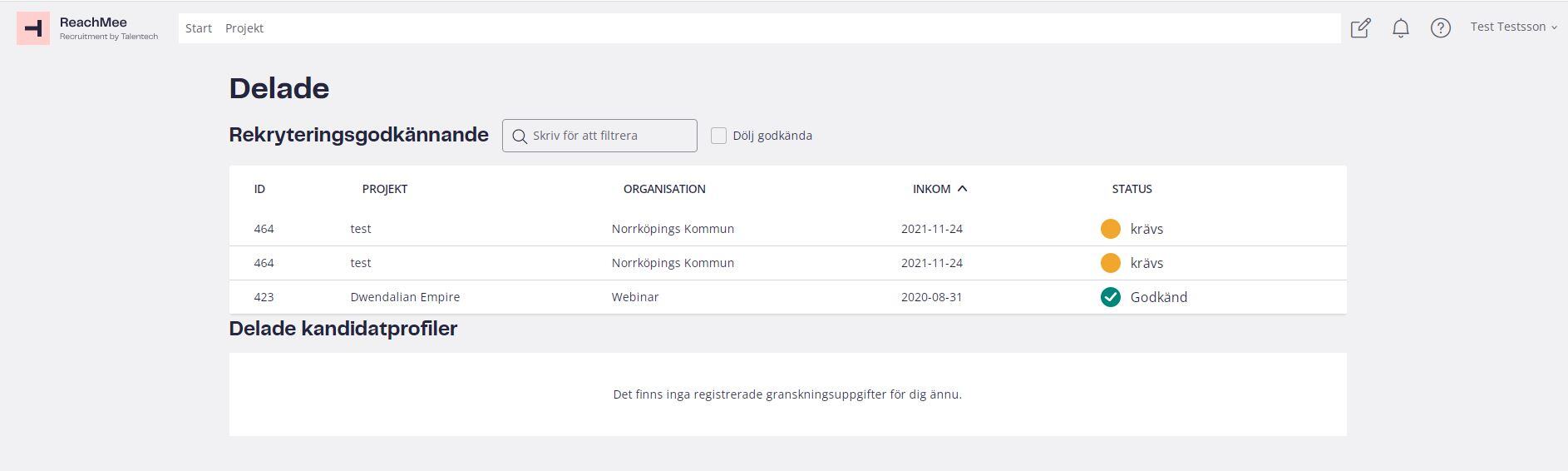Image resolution: width=1568 pixels, height=471 pixels.
Task: Open the Dwendalian Empire project row
Action: coord(788,297)
